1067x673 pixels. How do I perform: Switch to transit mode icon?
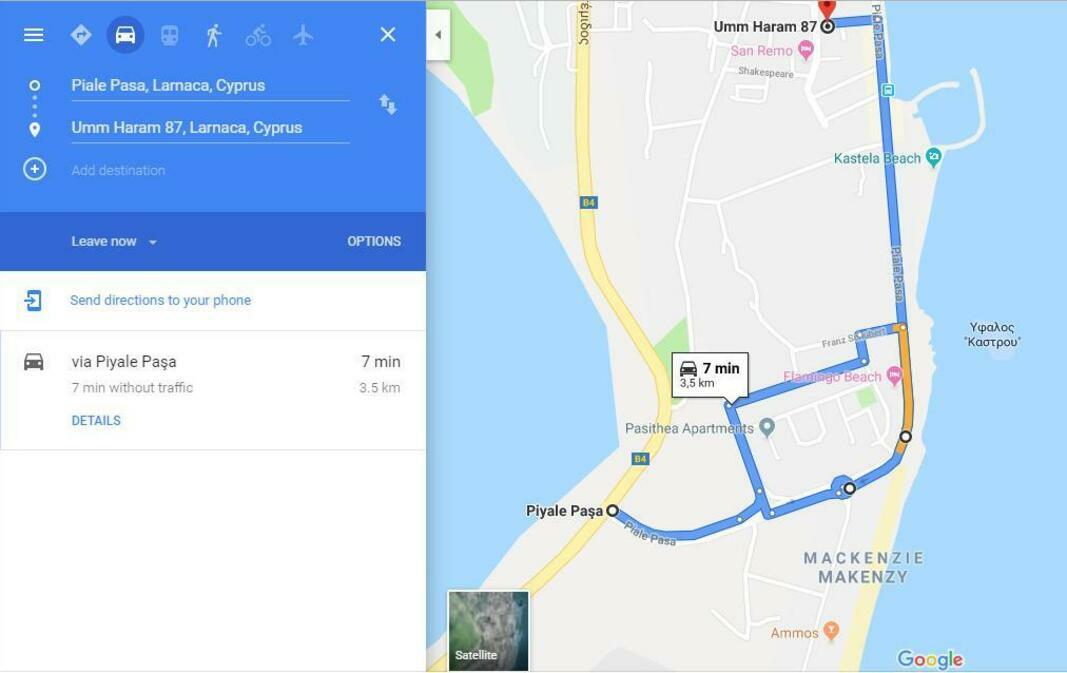pos(169,35)
